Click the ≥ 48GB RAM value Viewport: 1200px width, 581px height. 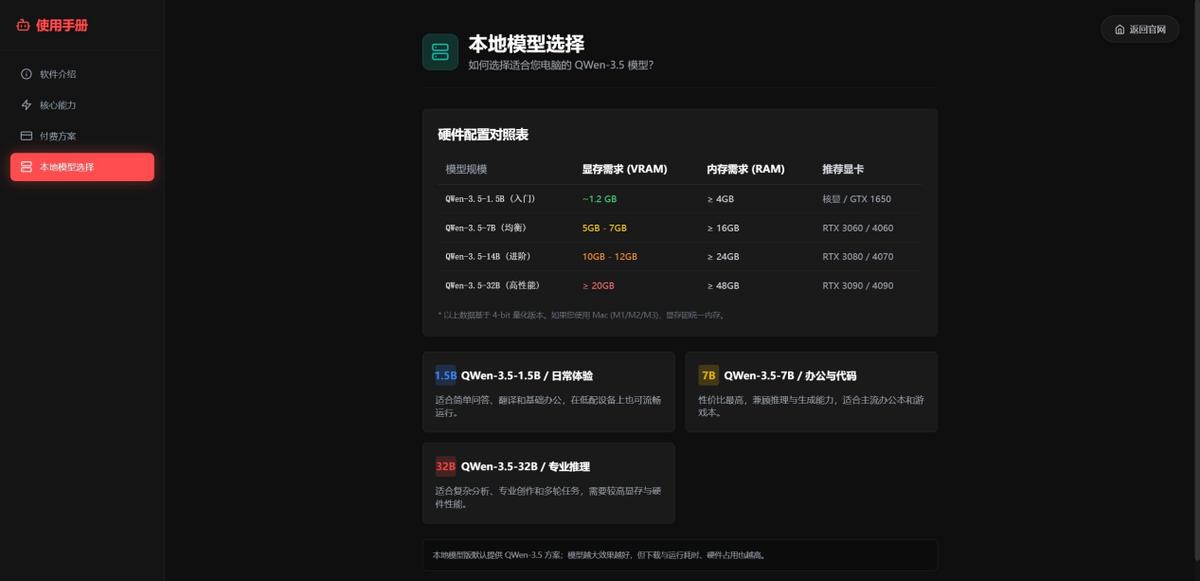click(x=723, y=286)
